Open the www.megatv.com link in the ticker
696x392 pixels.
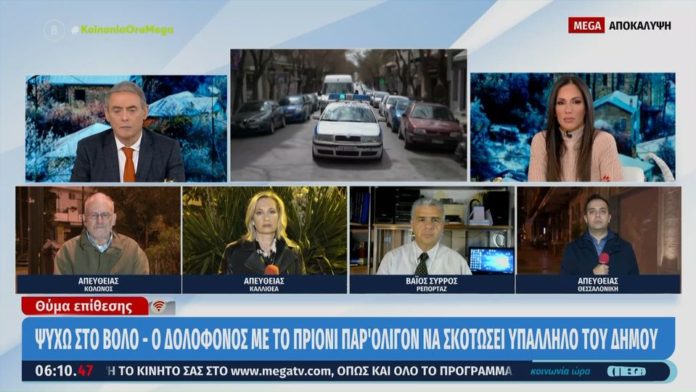pos(281,371)
